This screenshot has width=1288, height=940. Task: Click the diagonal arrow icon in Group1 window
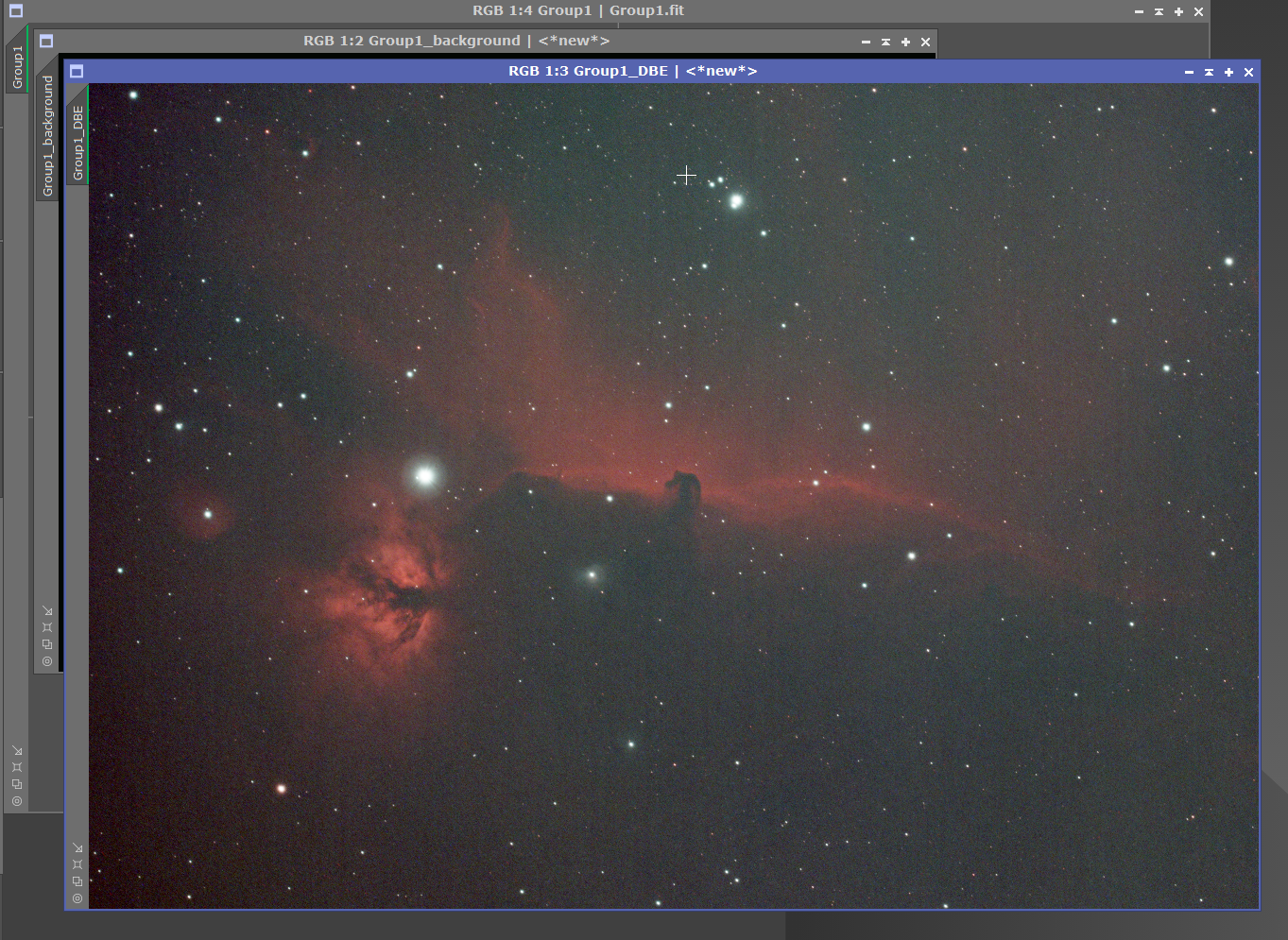point(17,750)
